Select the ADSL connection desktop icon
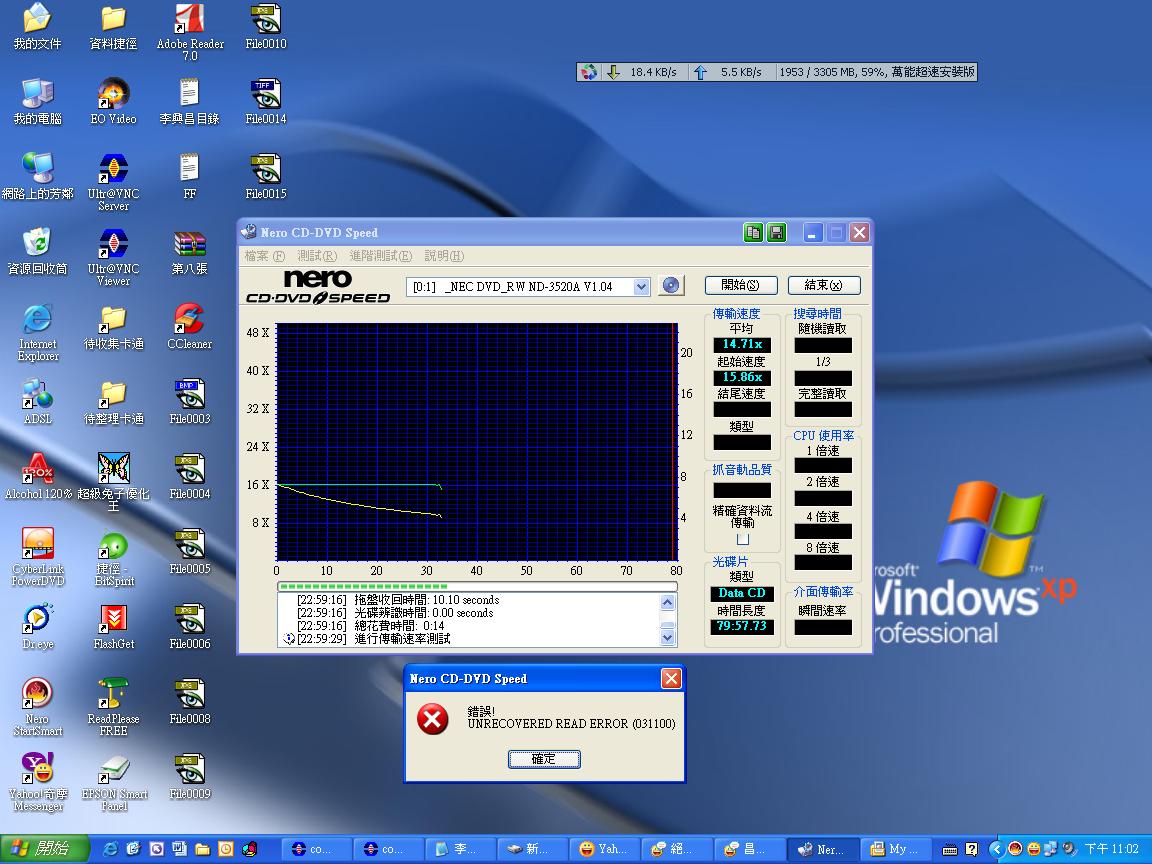Image resolution: width=1152 pixels, height=864 pixels. (x=37, y=402)
